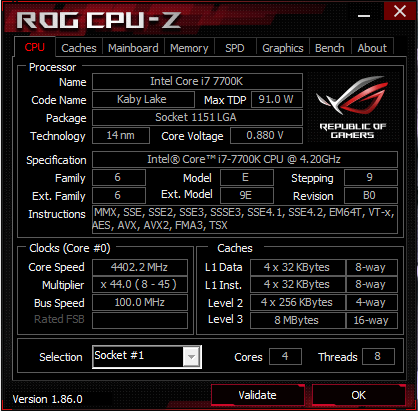The width and height of the screenshot is (418, 411).
Task: Open the SPD tab
Action: click(235, 48)
